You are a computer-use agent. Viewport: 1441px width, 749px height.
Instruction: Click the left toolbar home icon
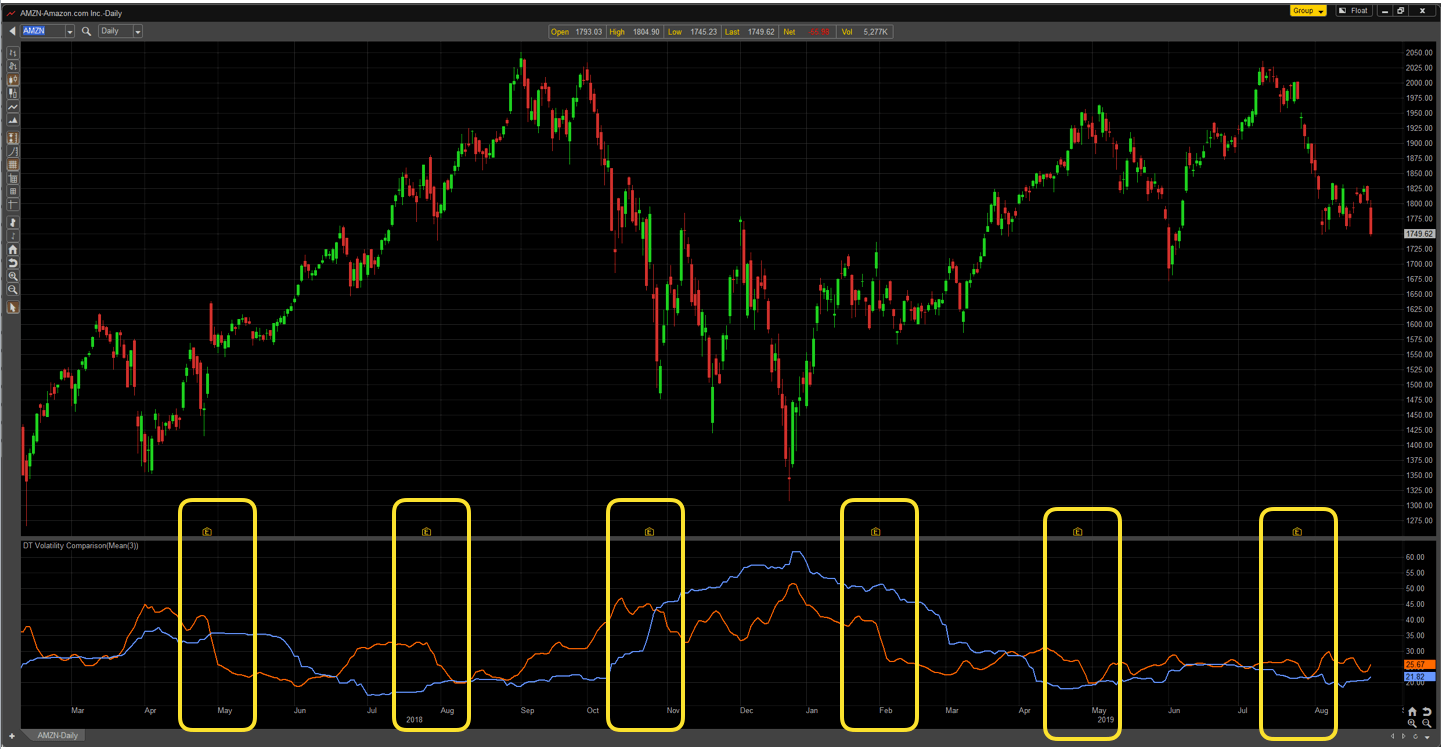pyautogui.click(x=13, y=249)
